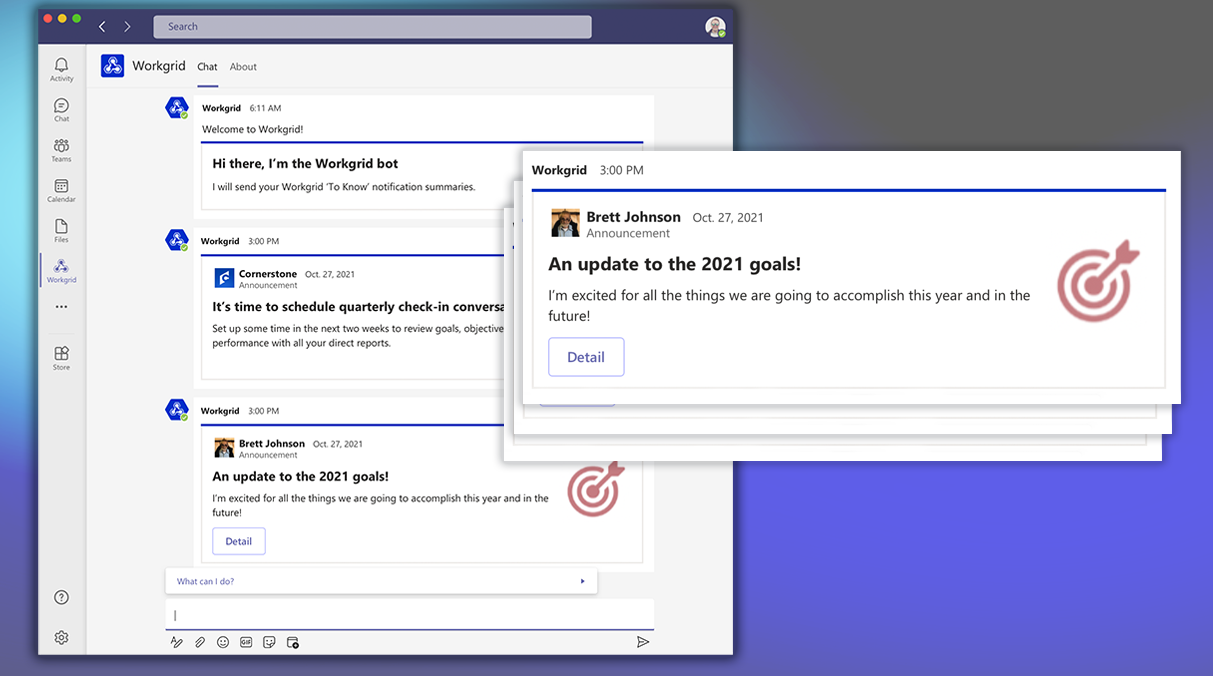Click 'Cornerstone' sender name
The height and width of the screenshot is (676, 1213).
coord(268,274)
